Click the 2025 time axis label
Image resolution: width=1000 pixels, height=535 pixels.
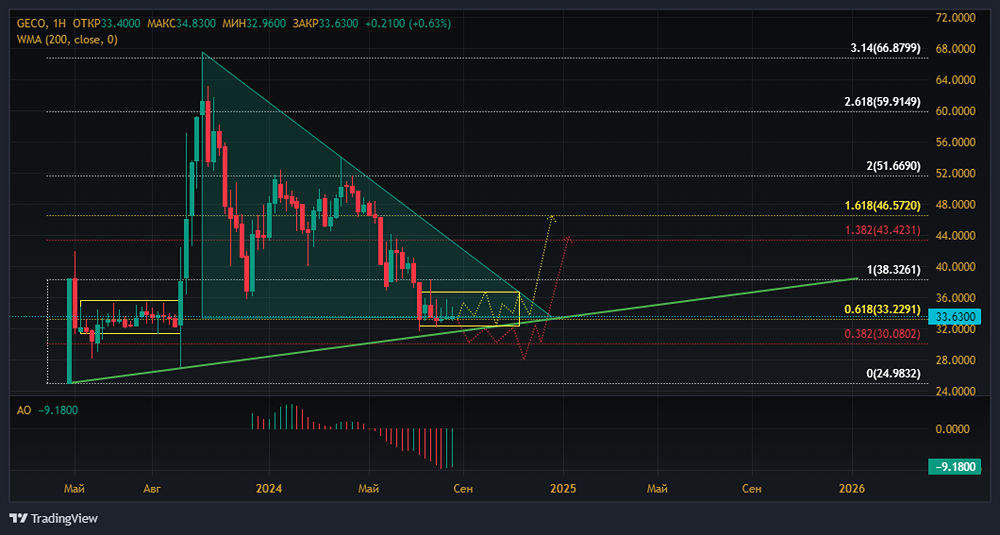pos(563,489)
